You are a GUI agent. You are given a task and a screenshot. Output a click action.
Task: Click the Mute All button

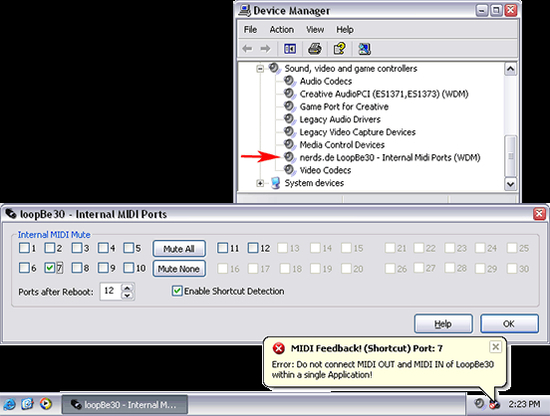click(179, 249)
